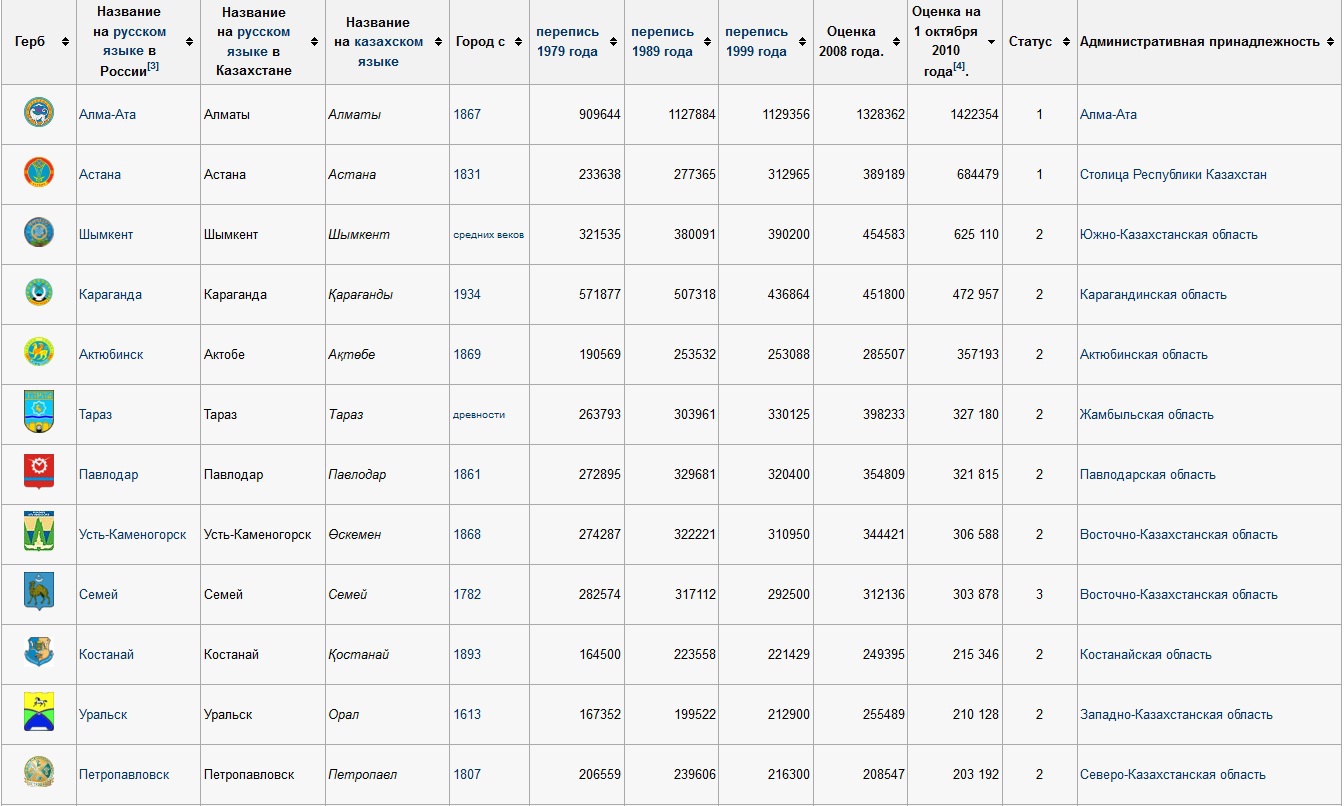Open 'Актюбинская область' link
Viewport: 1344px width, 806px height.
1144,354
